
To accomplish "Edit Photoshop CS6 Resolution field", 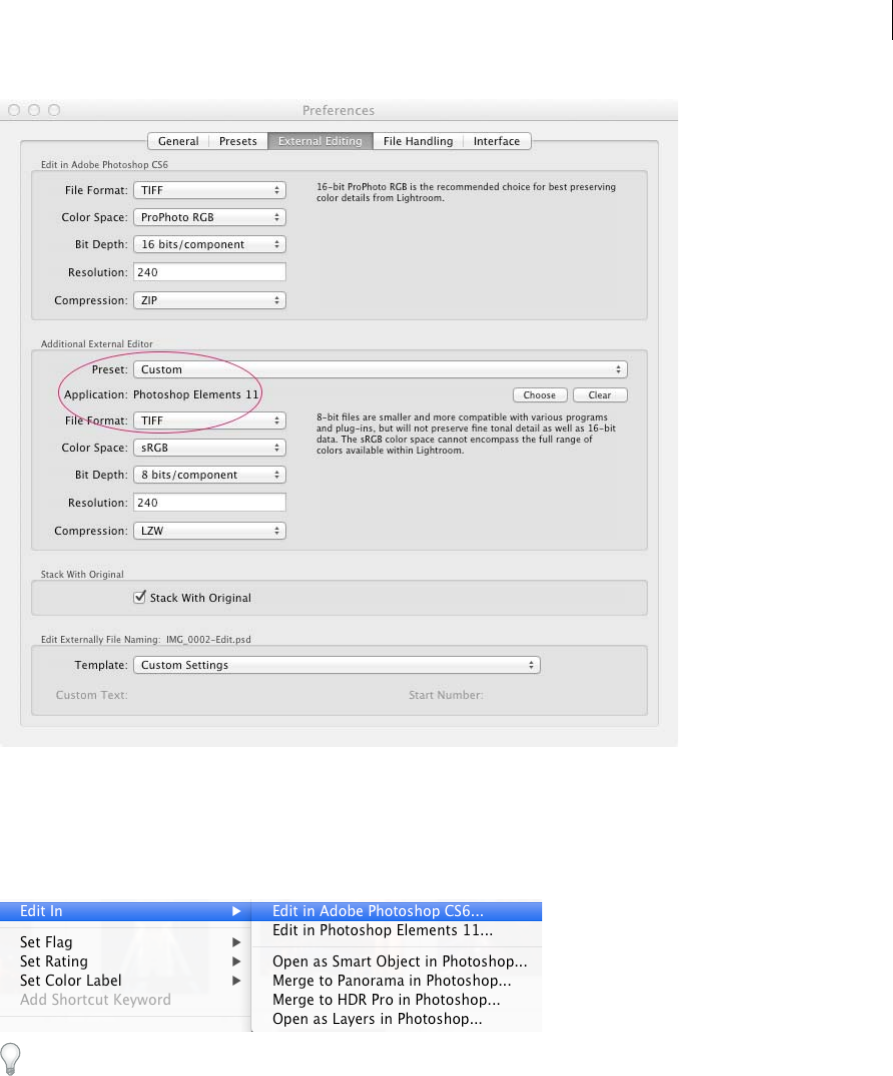I will 209,272.
